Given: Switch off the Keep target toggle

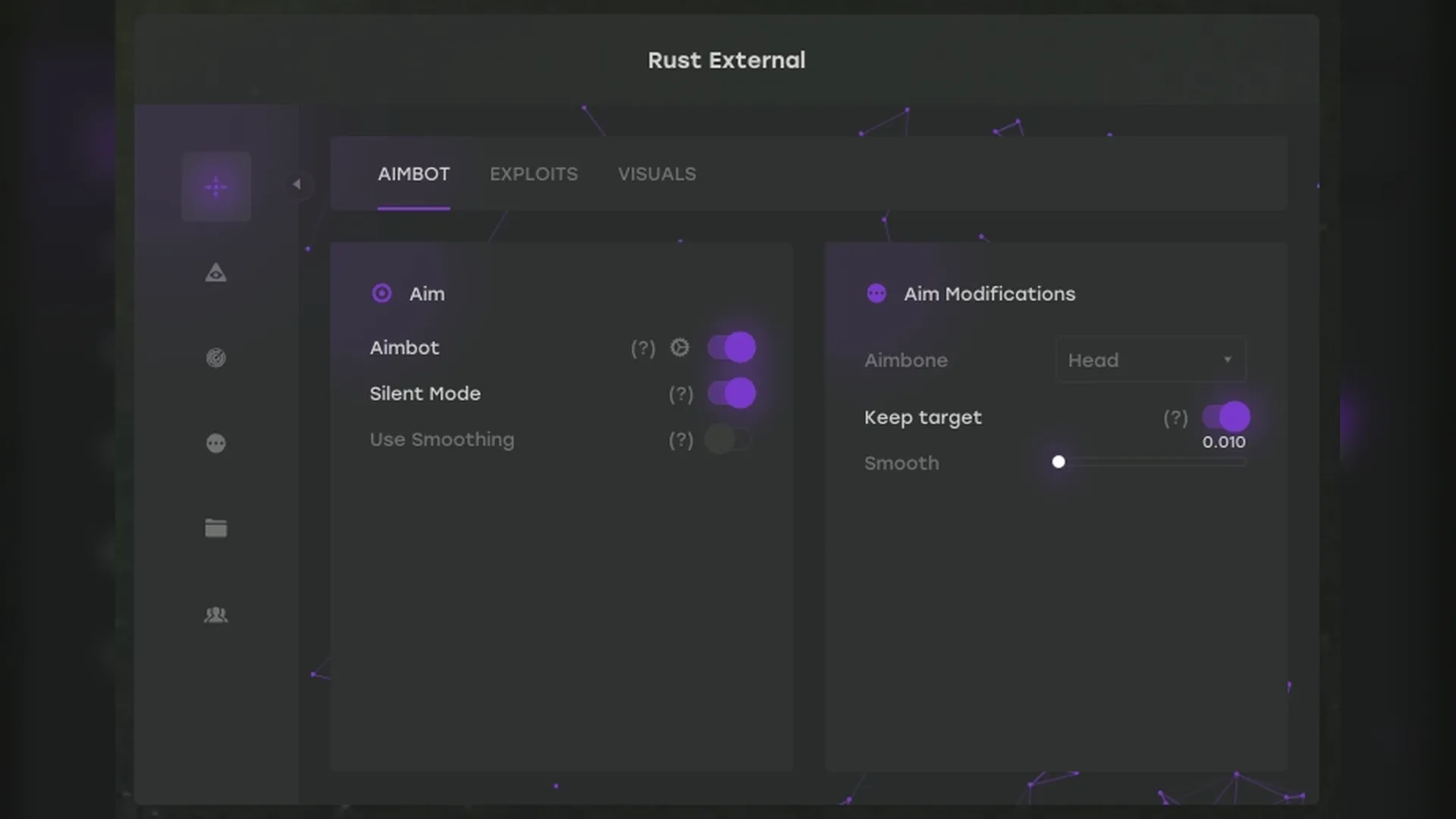Looking at the screenshot, I should point(1225,417).
